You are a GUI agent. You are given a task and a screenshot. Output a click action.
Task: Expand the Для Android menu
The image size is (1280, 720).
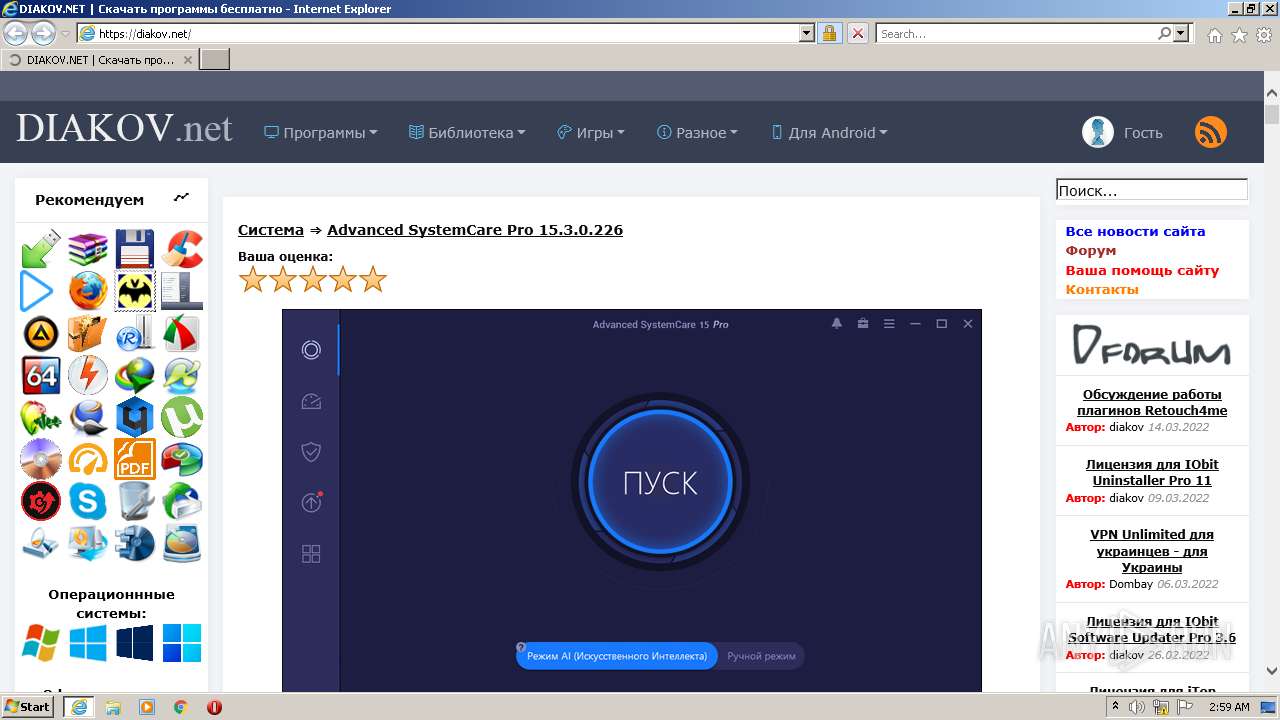[x=829, y=132]
